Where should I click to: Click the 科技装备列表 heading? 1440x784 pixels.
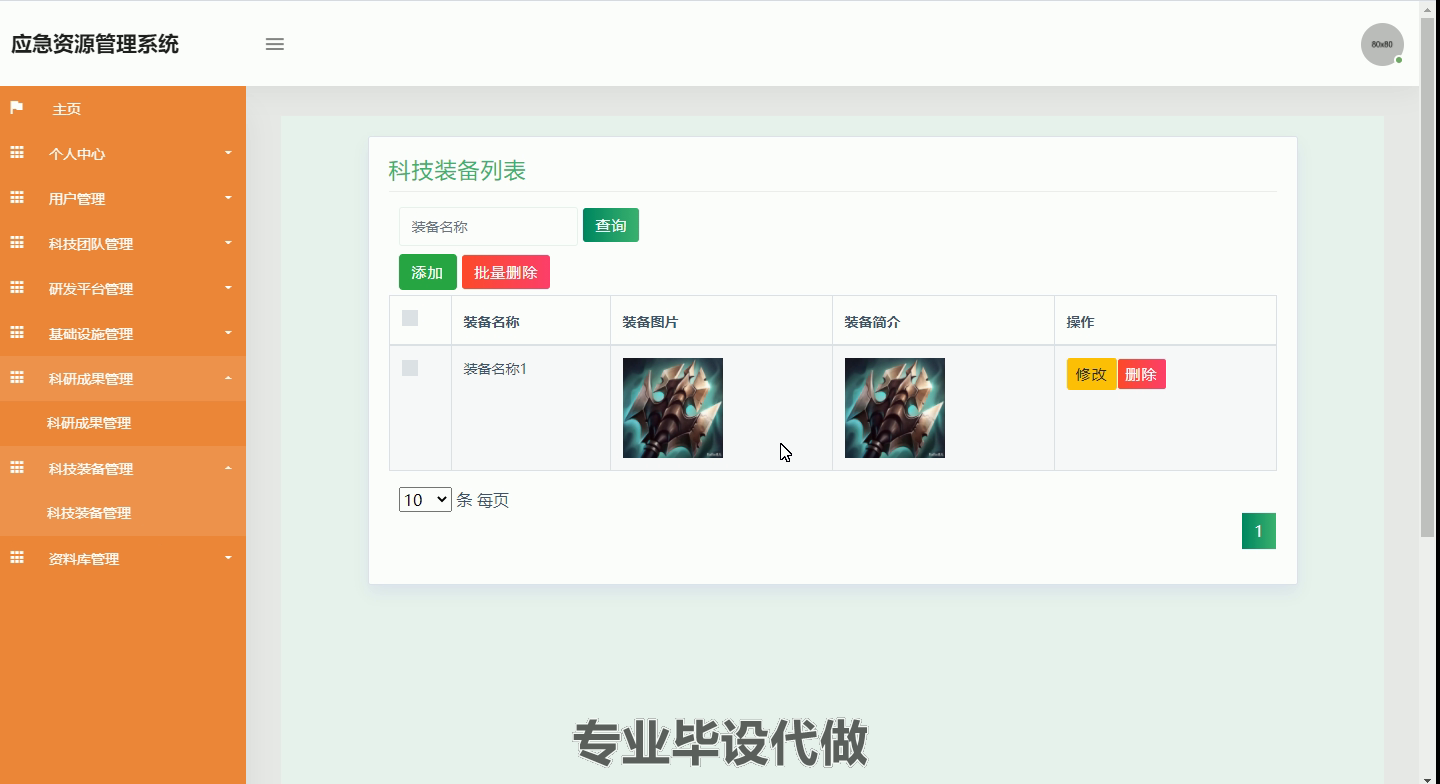click(x=457, y=171)
